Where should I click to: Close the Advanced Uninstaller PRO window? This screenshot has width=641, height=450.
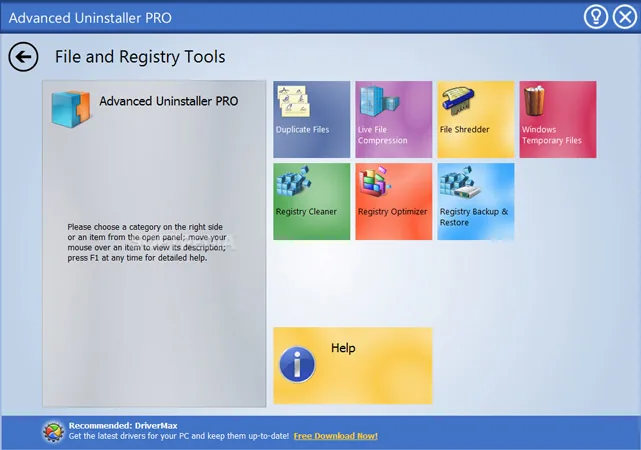(x=625, y=17)
